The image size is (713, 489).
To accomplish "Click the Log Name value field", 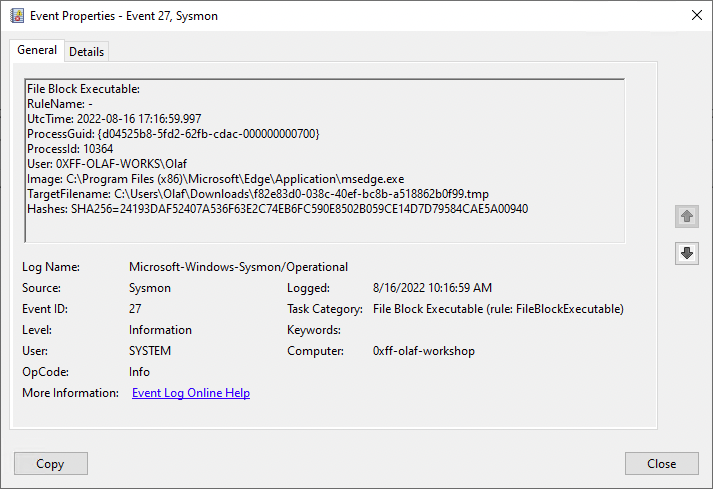I will pyautogui.click(x=238, y=267).
